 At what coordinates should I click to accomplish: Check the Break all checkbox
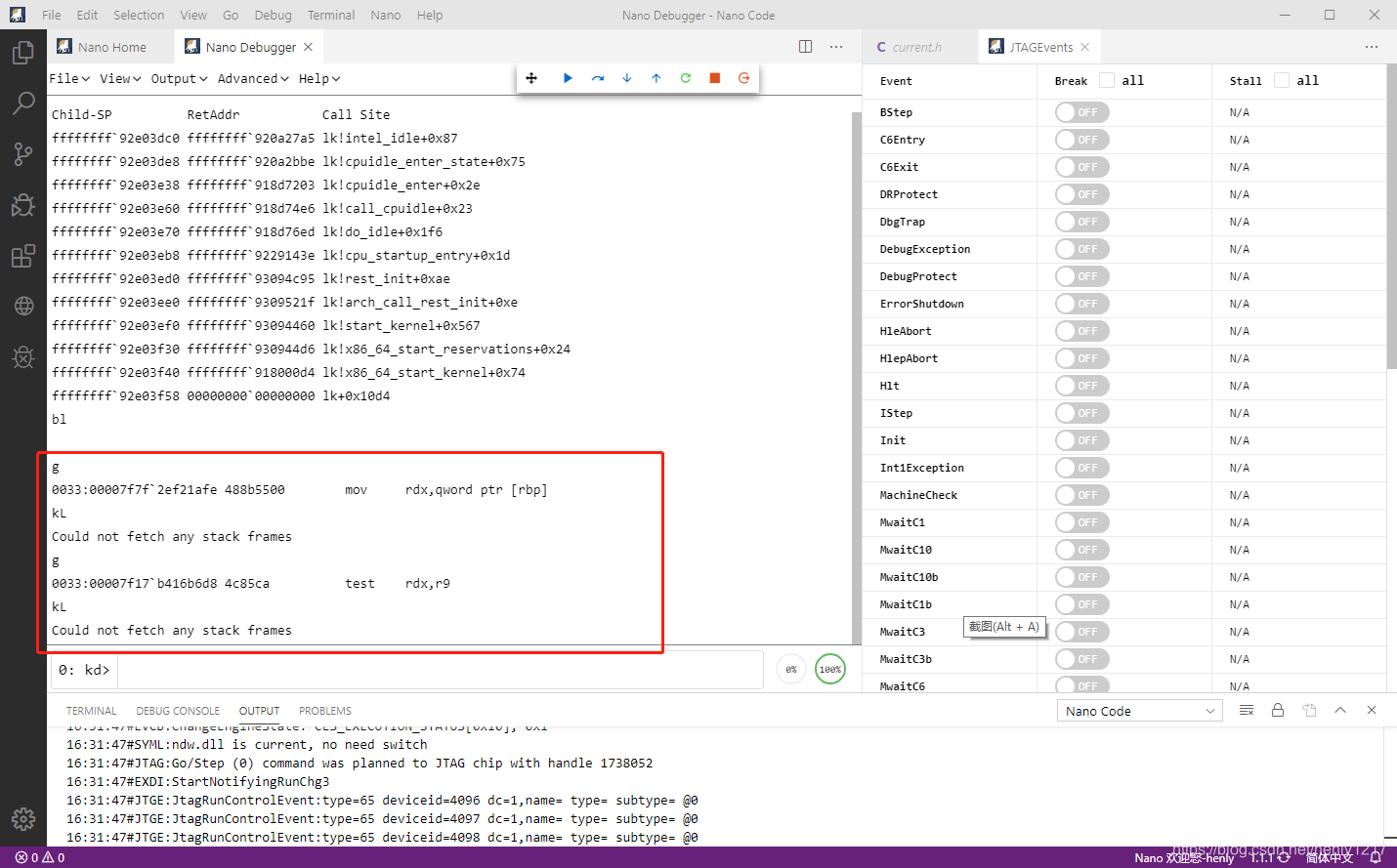(x=1107, y=80)
